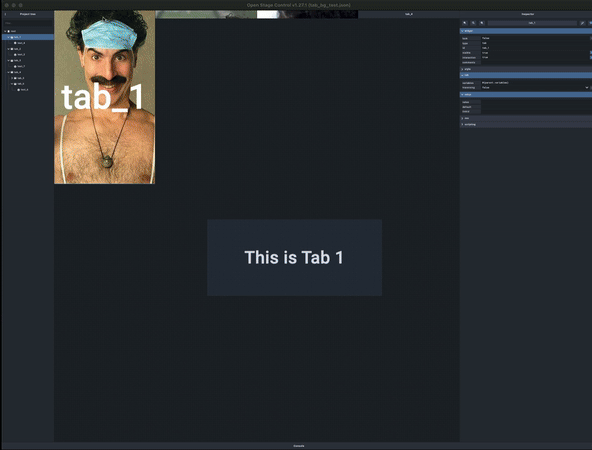The height and width of the screenshot is (450, 592).
Task: Select tab_1 row in project tree
Action: [x=28, y=37]
